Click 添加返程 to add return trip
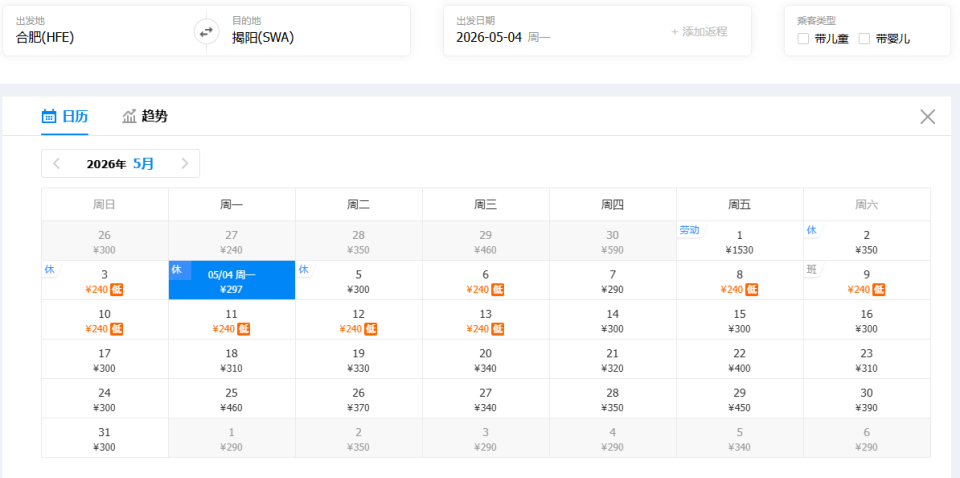This screenshot has width=960, height=478. click(699, 32)
